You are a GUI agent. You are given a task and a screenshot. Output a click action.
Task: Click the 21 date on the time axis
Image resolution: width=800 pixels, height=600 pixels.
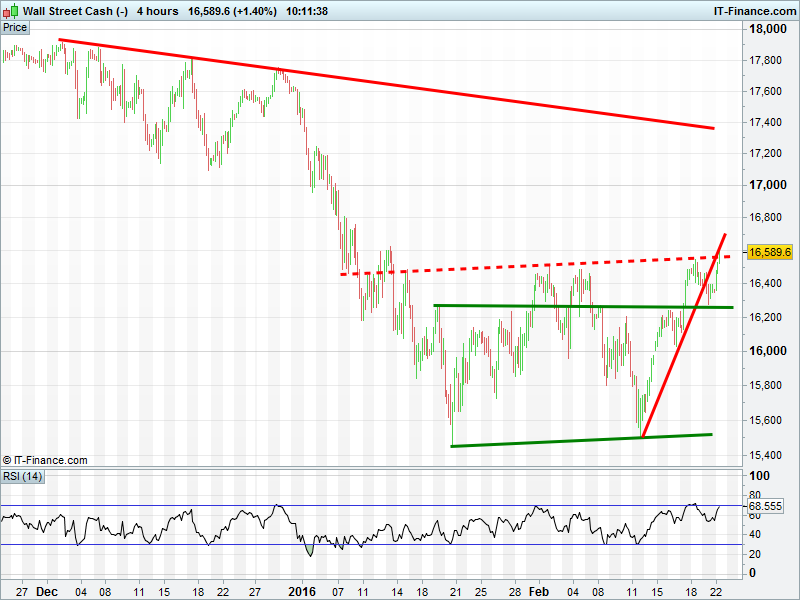456,592
